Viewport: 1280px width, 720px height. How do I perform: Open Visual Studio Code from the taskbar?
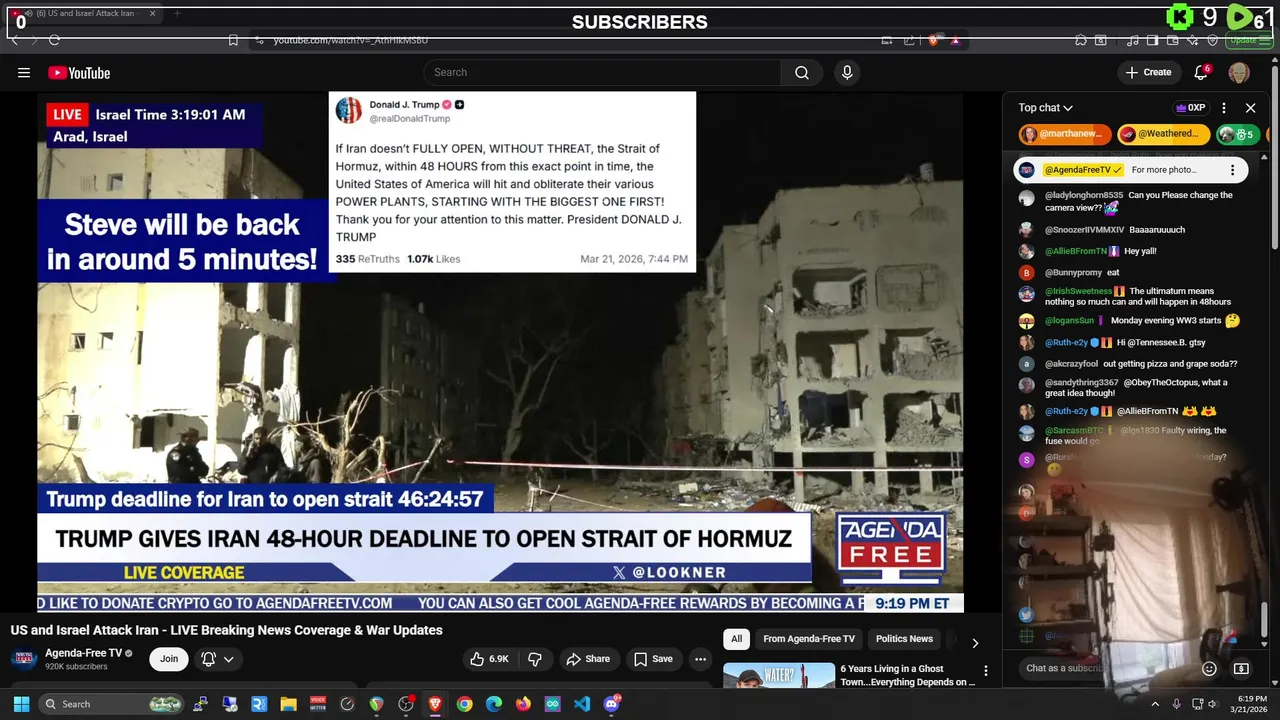click(582, 704)
